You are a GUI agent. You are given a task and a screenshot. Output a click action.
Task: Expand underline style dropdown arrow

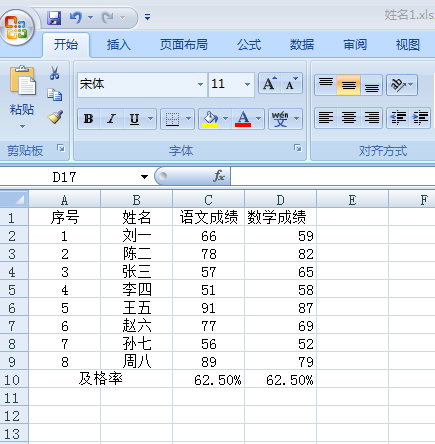[x=150, y=119]
